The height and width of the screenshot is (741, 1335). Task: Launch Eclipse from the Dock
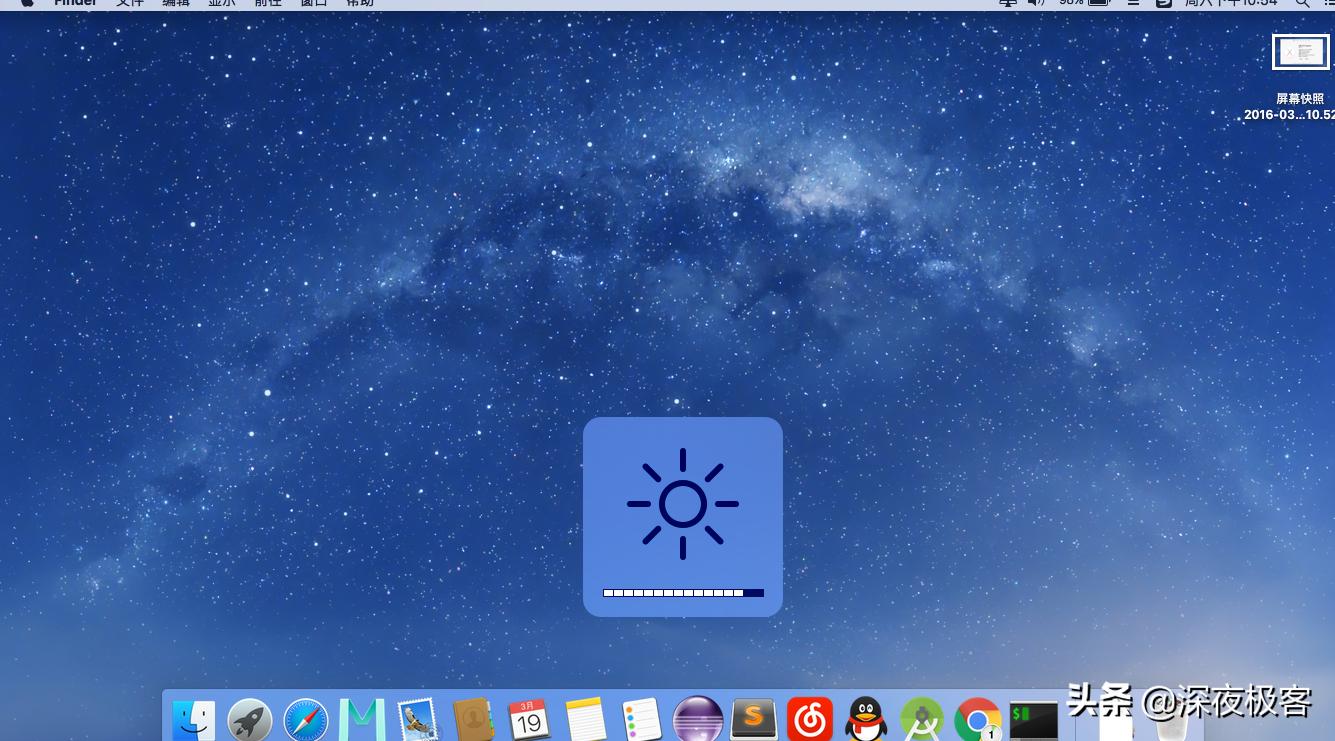click(x=698, y=719)
